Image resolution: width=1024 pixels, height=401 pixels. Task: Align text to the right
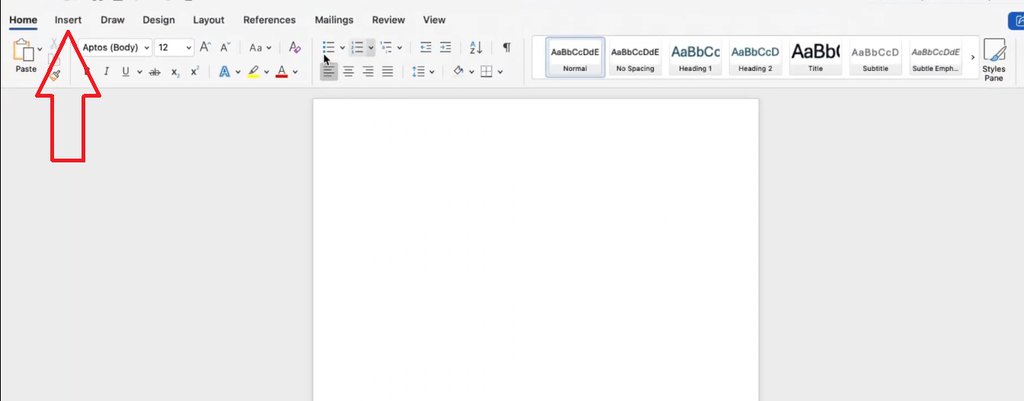point(368,72)
